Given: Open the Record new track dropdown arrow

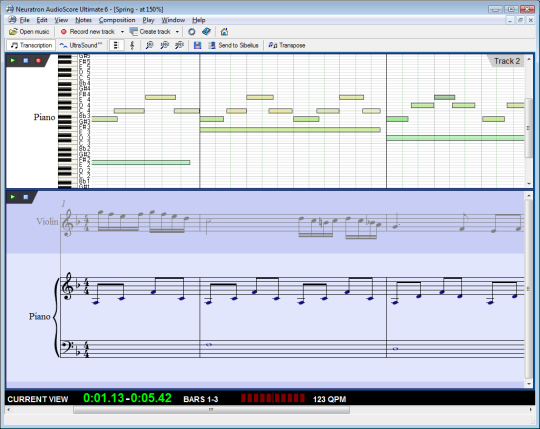Looking at the screenshot, I should [122, 32].
